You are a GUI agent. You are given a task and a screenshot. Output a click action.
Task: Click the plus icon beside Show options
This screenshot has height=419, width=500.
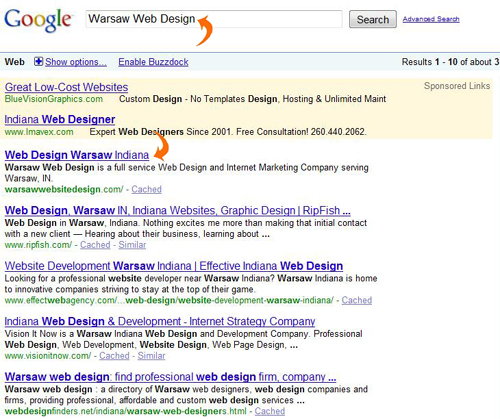[x=38, y=61]
